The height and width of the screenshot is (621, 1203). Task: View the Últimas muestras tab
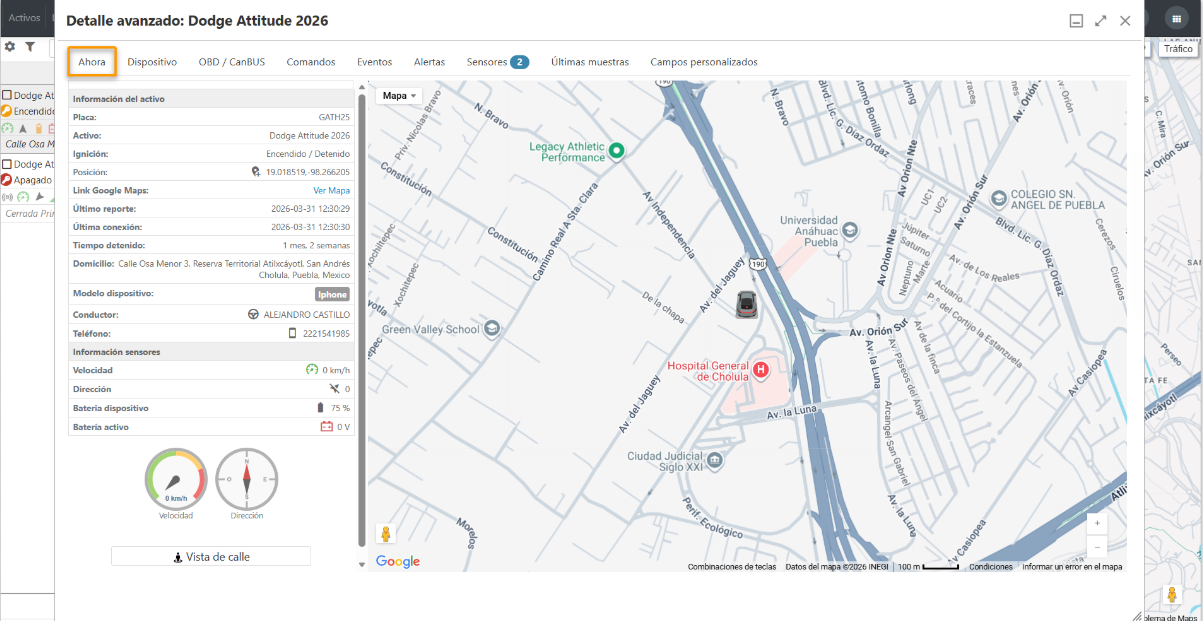(590, 62)
